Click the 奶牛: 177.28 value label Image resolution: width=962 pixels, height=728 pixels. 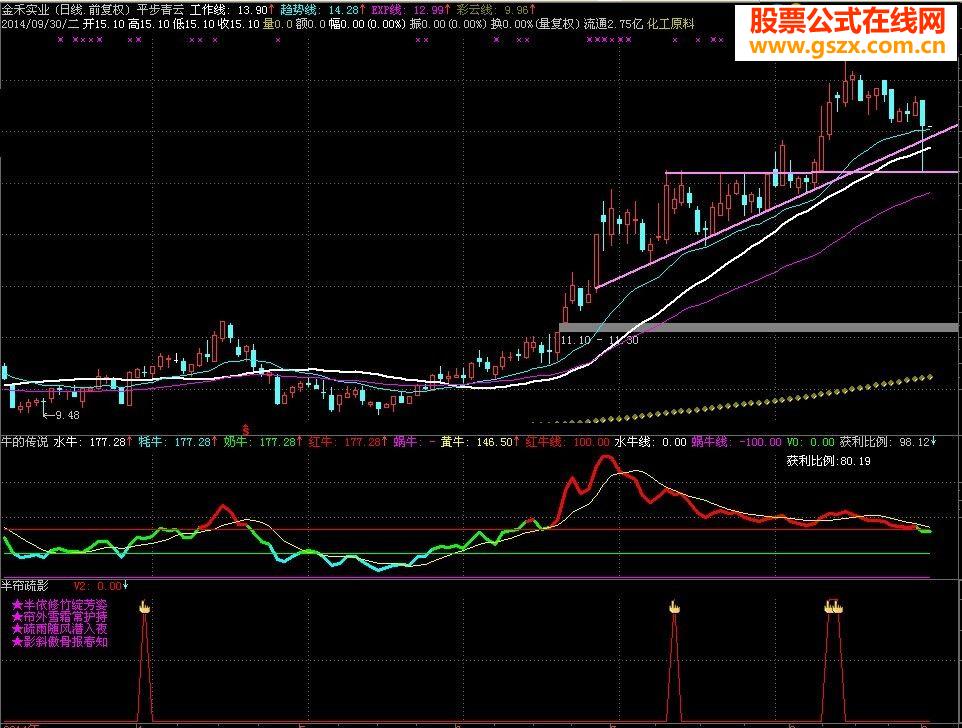[x=263, y=442]
